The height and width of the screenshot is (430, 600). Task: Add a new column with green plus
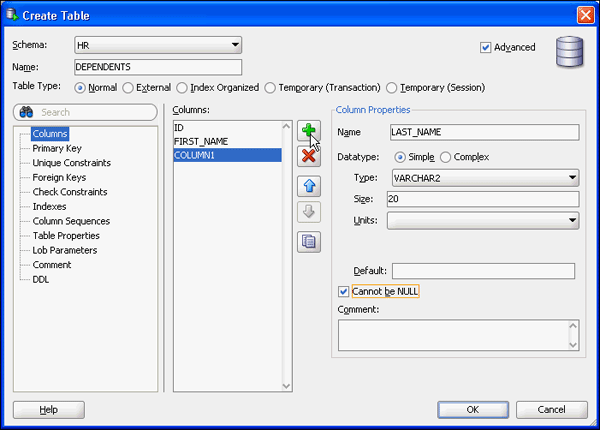click(309, 131)
